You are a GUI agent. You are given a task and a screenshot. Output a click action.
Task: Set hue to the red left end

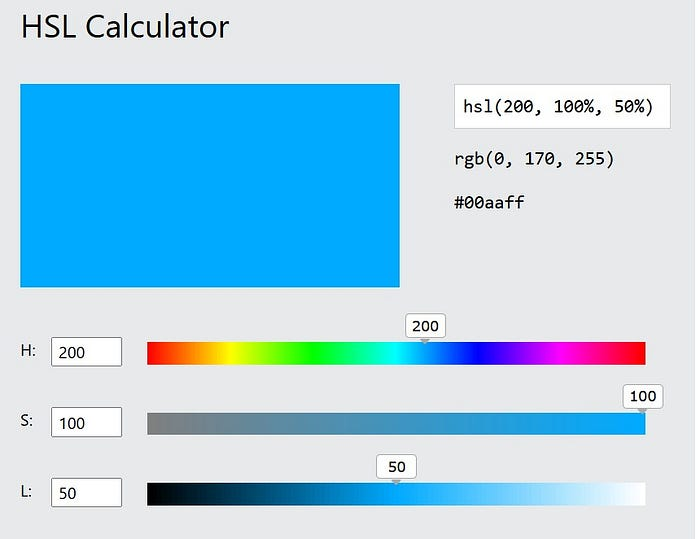150,353
